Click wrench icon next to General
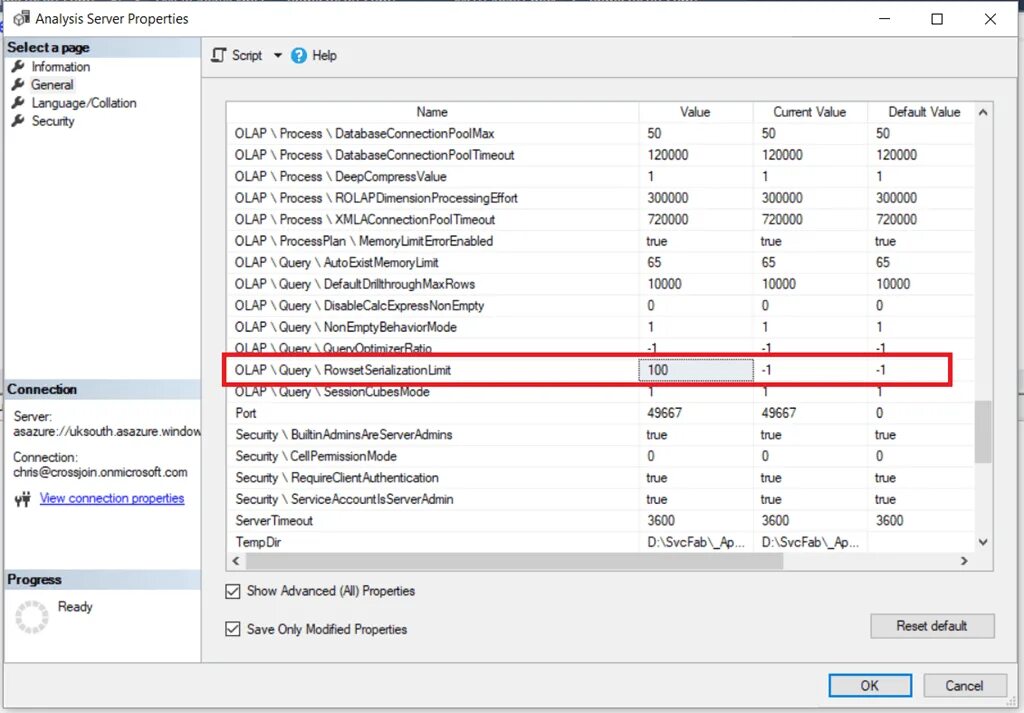The height and width of the screenshot is (713, 1024). click(18, 85)
